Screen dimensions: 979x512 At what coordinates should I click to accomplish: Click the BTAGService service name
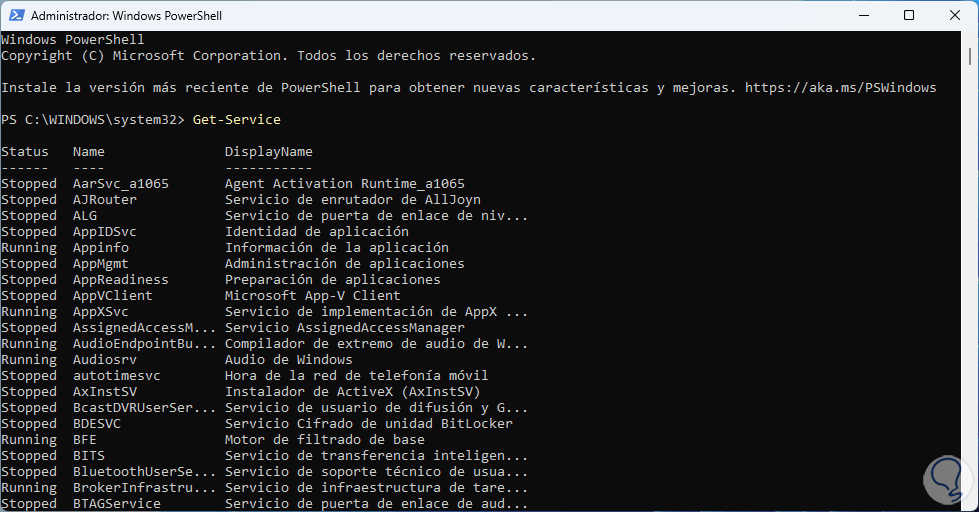tap(117, 503)
